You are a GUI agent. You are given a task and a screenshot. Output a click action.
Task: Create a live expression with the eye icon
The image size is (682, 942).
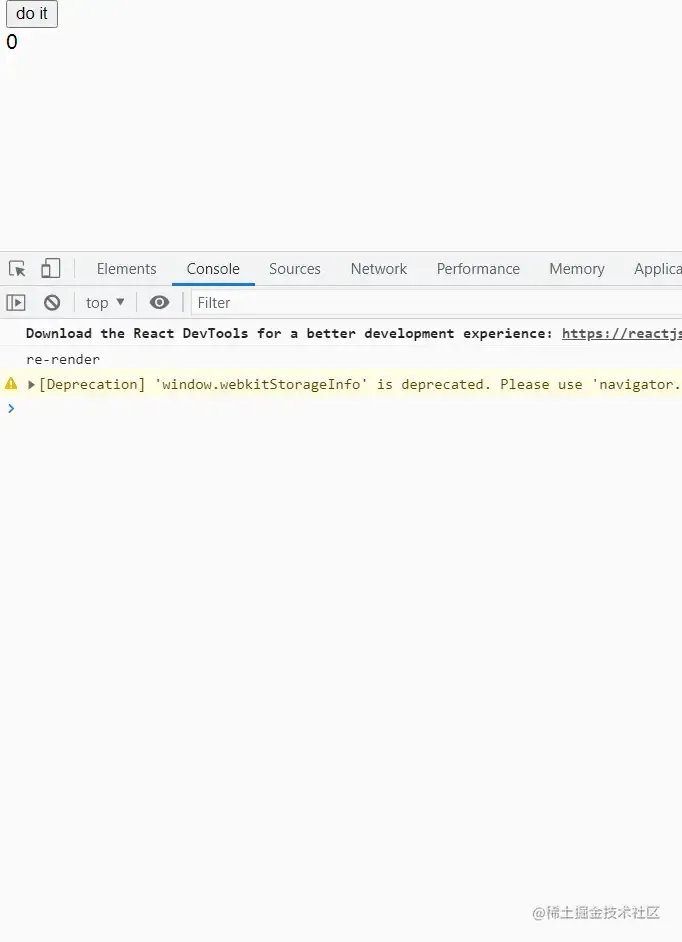click(159, 302)
